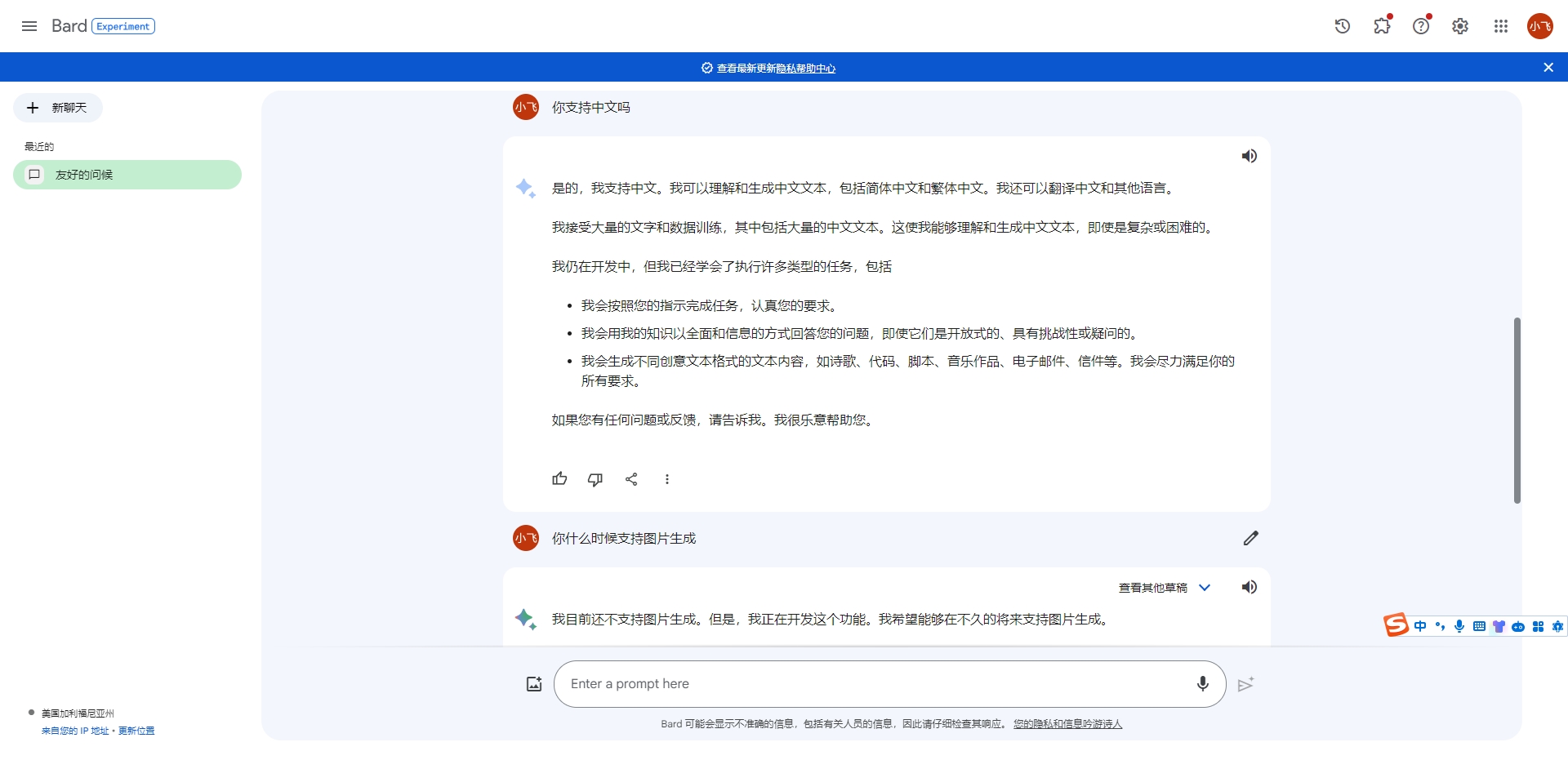Click the Bard sparkle icon of first response

pyautogui.click(x=526, y=189)
